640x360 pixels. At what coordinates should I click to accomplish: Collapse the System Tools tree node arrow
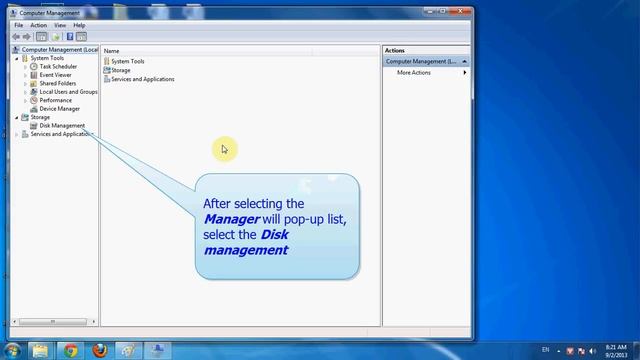(17, 58)
